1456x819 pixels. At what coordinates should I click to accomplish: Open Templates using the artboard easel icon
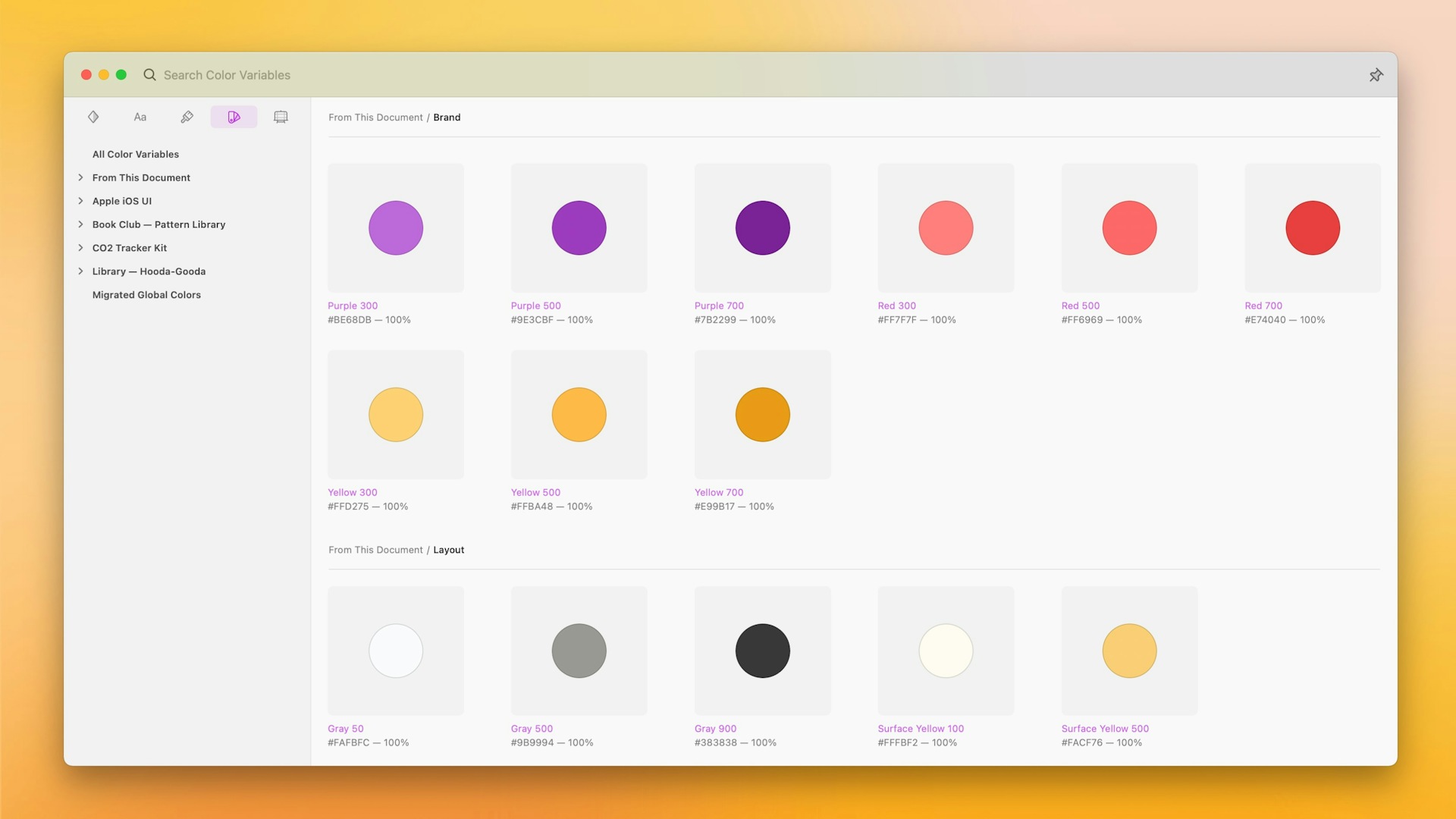(281, 117)
